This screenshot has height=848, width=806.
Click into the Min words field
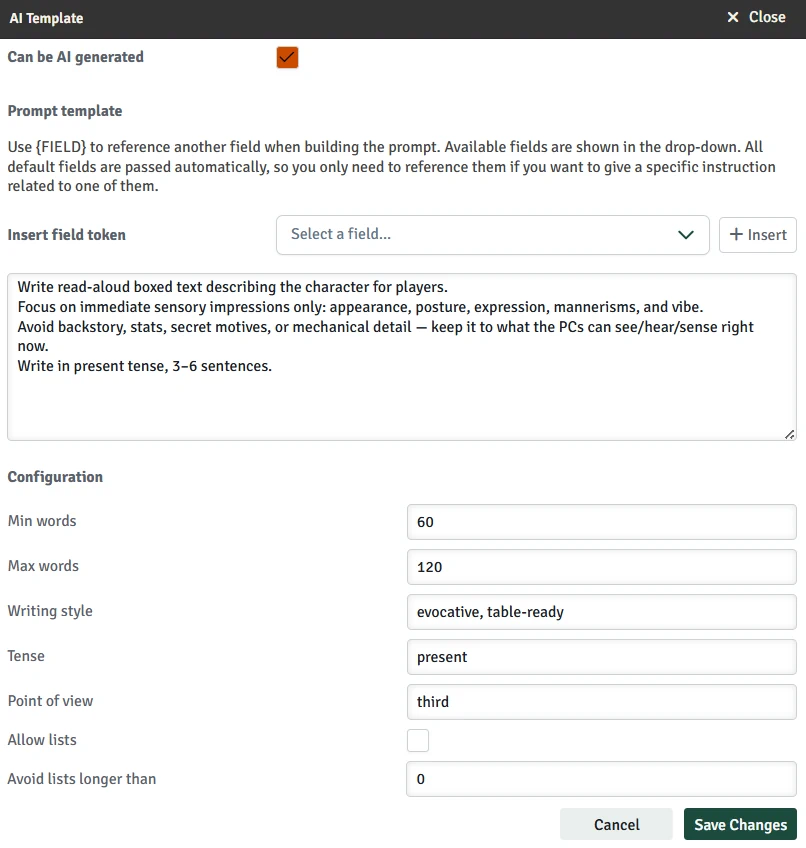601,521
